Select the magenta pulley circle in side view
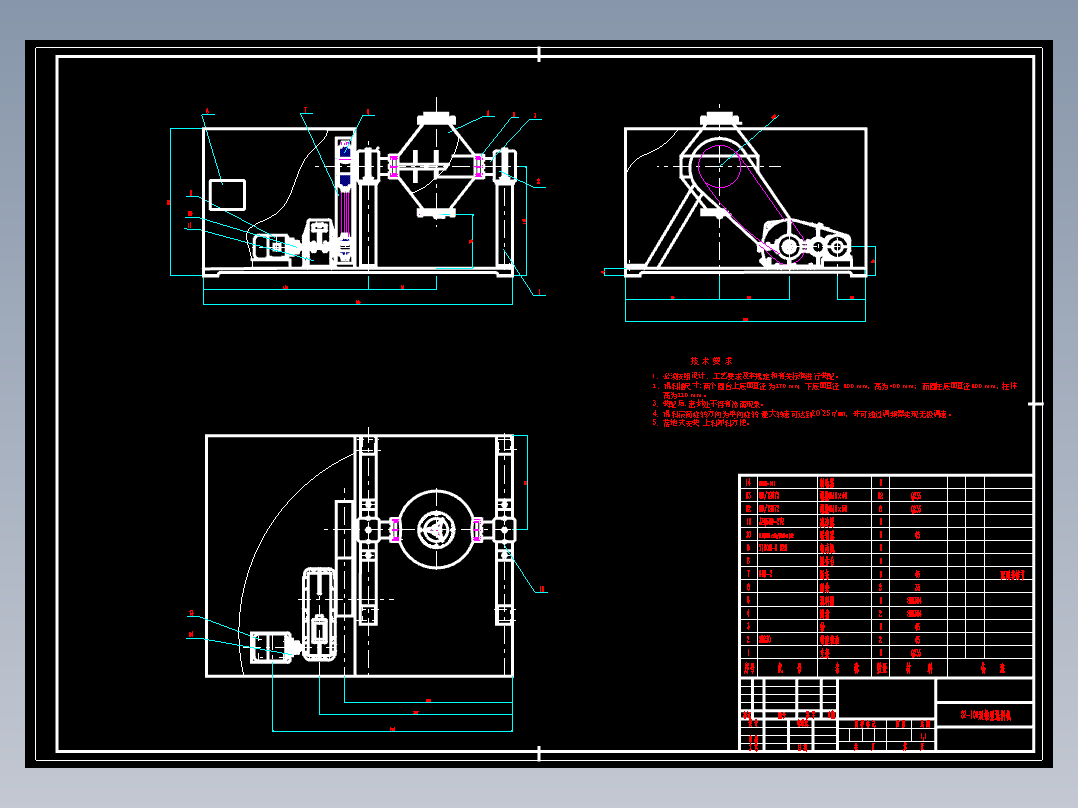Image resolution: width=1078 pixels, height=808 pixels. pos(719,166)
